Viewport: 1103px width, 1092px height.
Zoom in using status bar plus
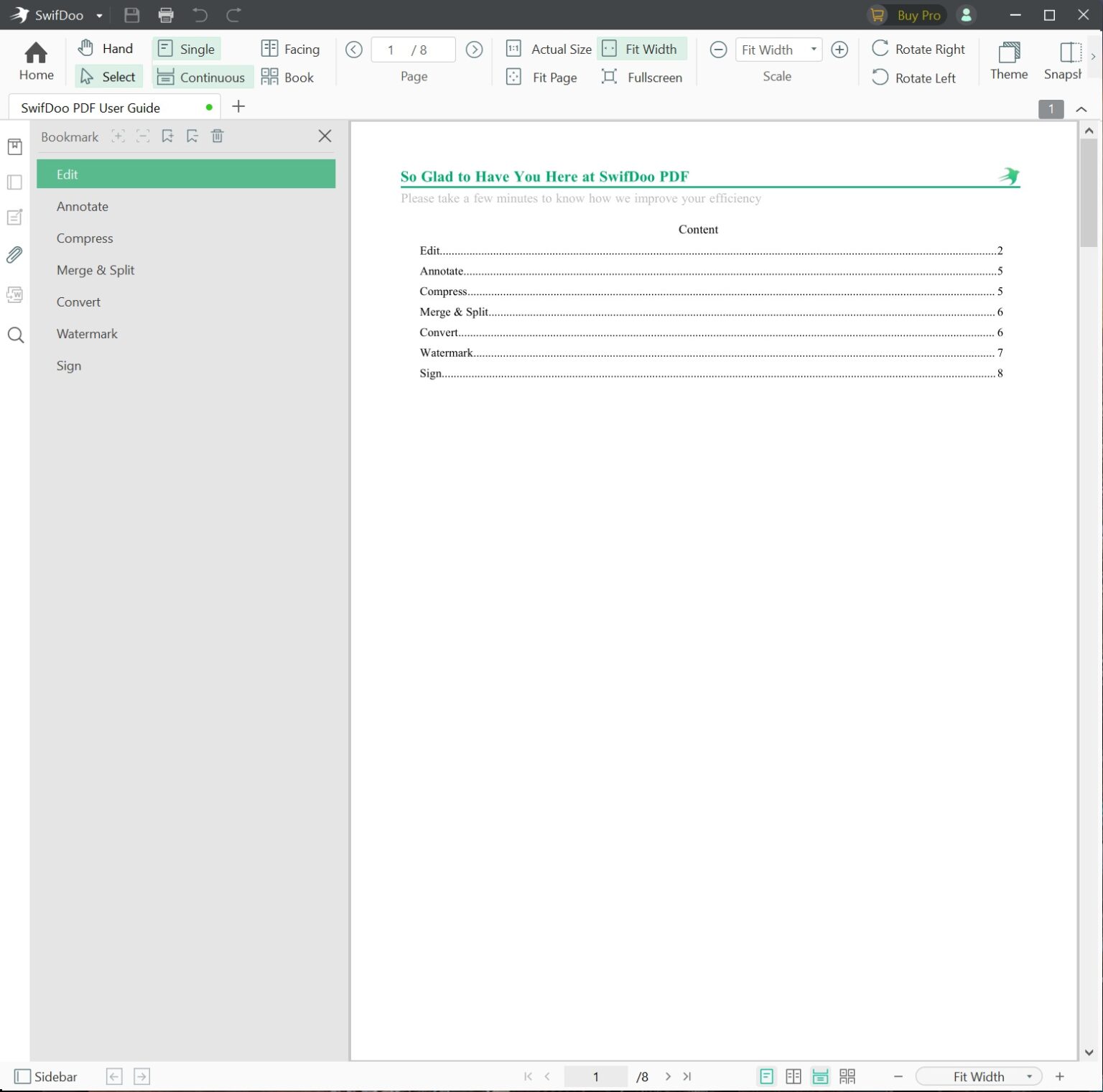pyautogui.click(x=1059, y=1076)
